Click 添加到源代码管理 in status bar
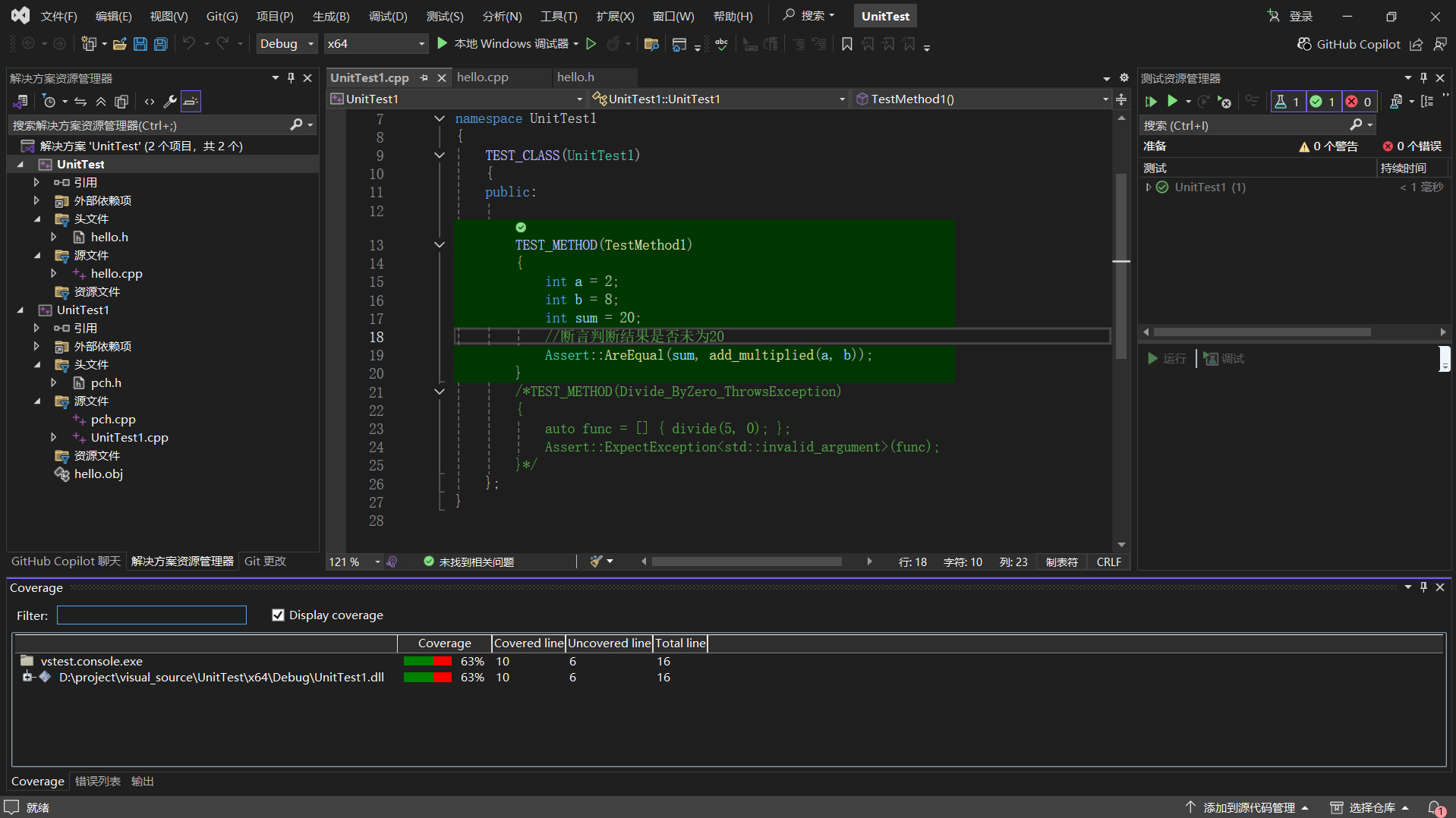This screenshot has width=1456, height=818. [x=1247, y=807]
